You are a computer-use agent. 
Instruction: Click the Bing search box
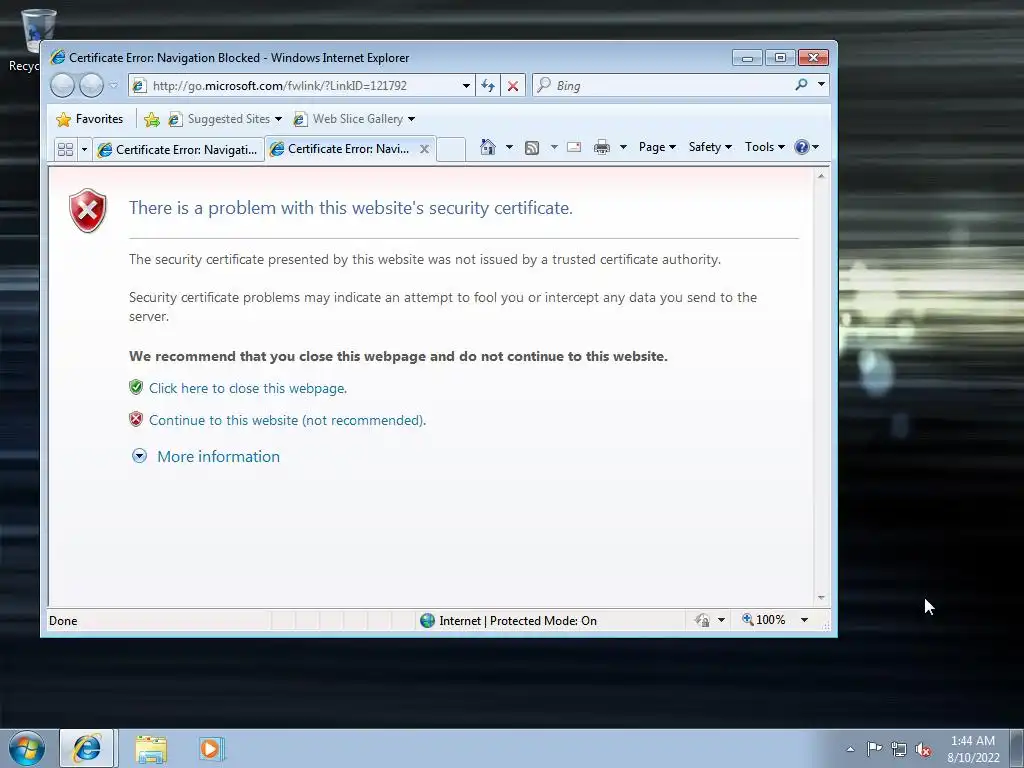(662, 86)
